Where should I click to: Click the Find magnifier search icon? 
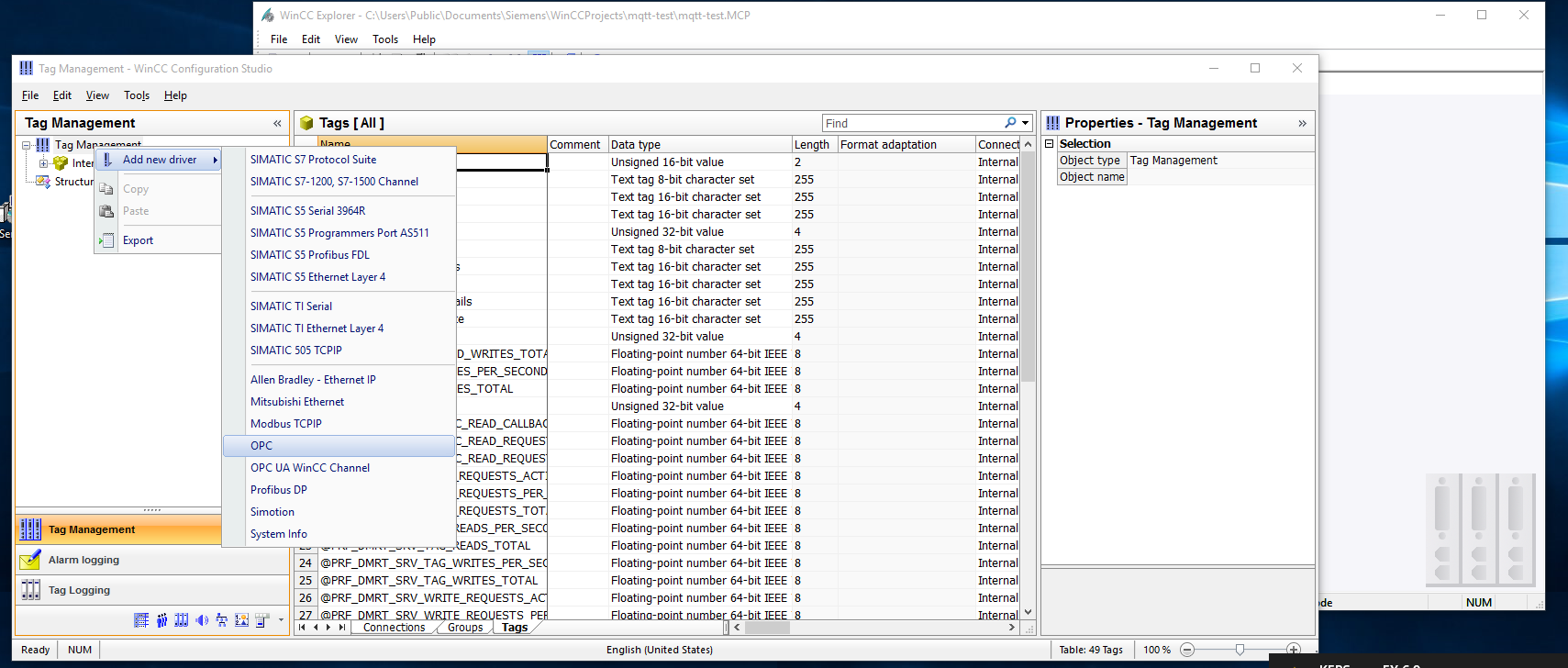1010,123
